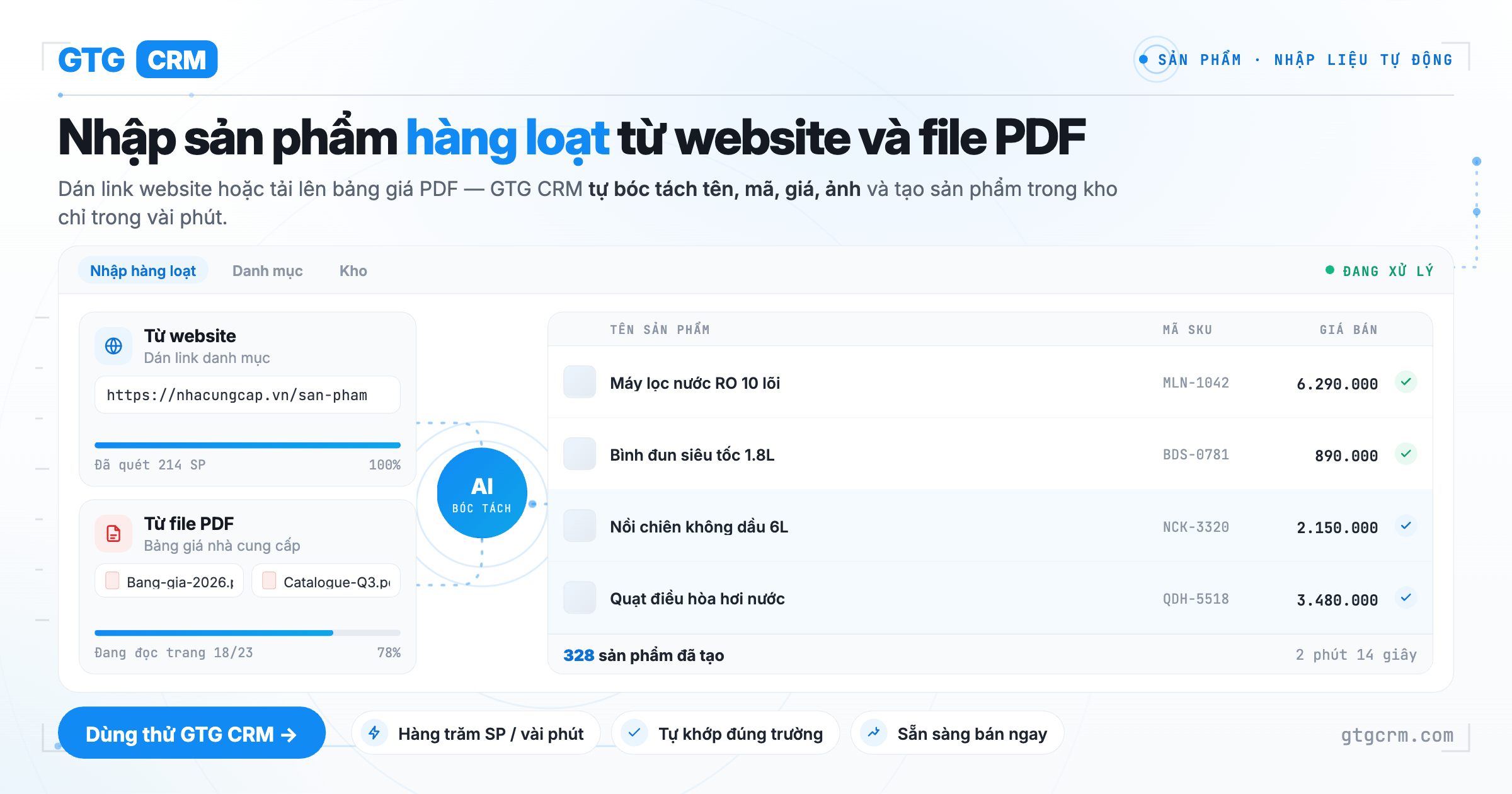Click the product name Bình đun siêu tốc 1.8L

point(692,455)
